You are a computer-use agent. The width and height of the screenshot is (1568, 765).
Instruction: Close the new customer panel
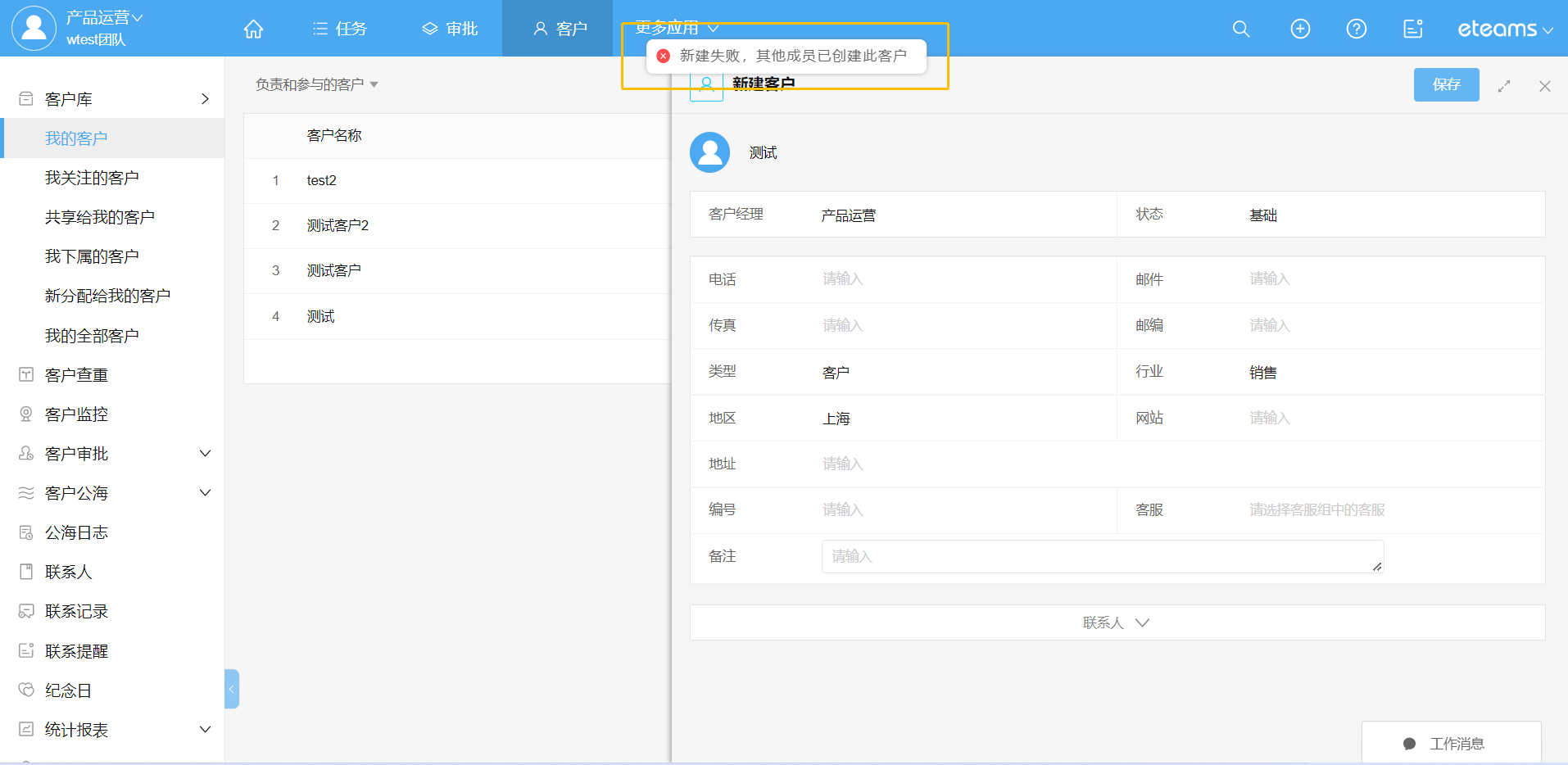point(1544,86)
